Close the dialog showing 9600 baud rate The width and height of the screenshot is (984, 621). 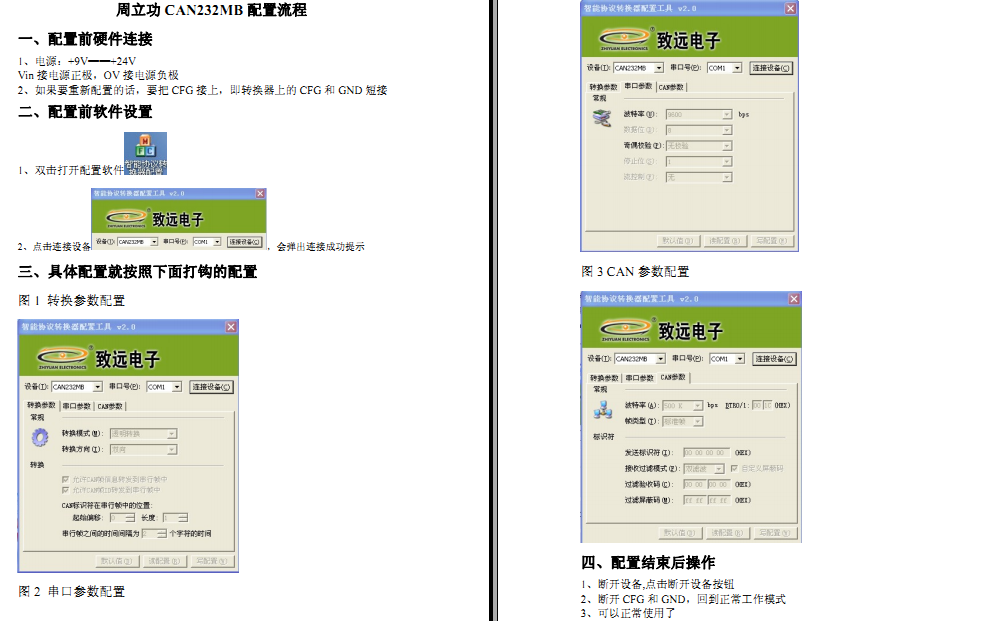point(791,8)
